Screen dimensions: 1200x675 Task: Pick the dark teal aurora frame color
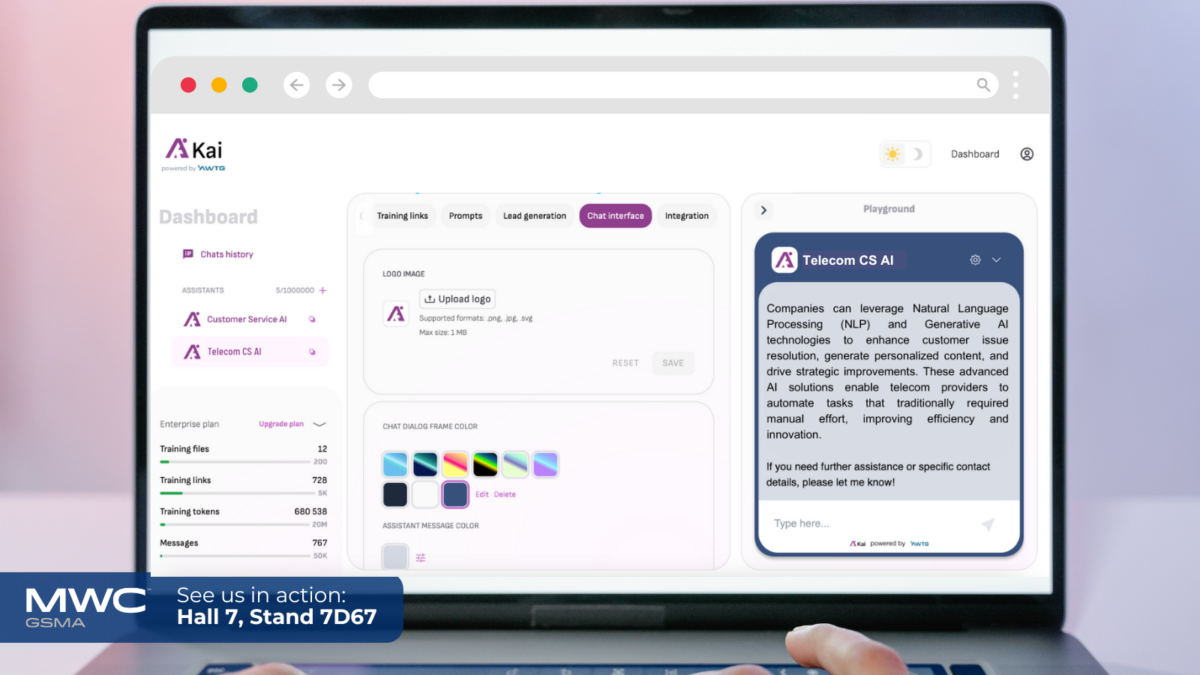pyautogui.click(x=426, y=465)
